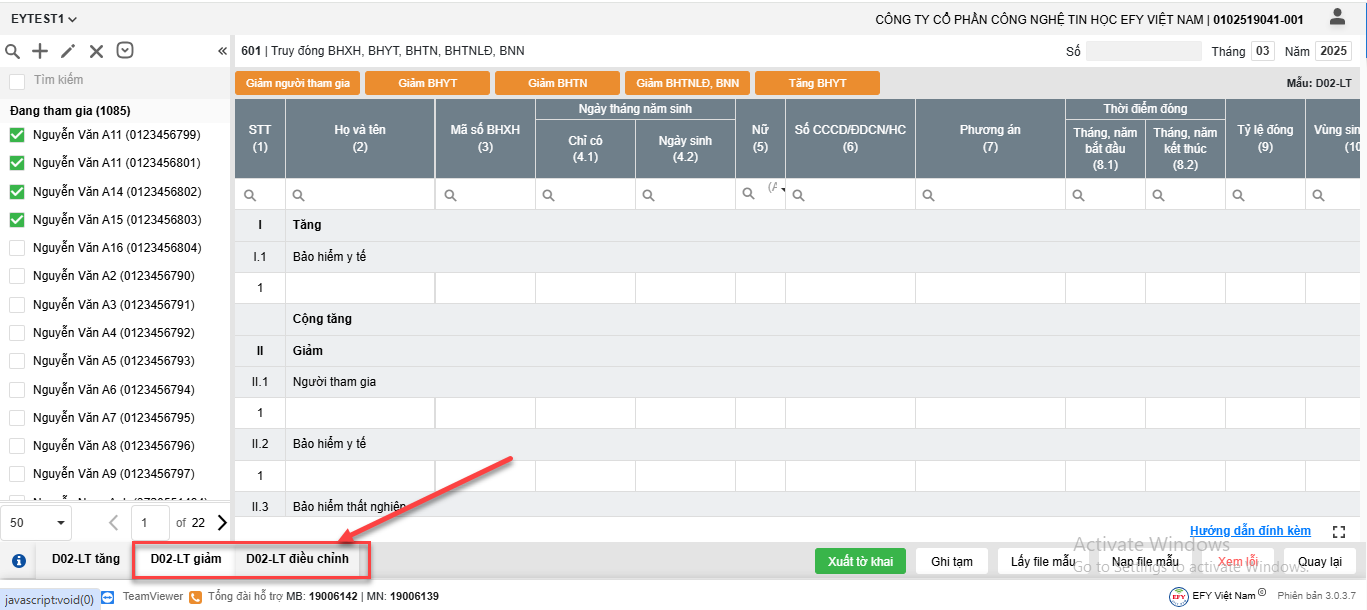This screenshot has height=610, width=1367.
Task: Open the user account profile icon
Action: click(1337, 17)
